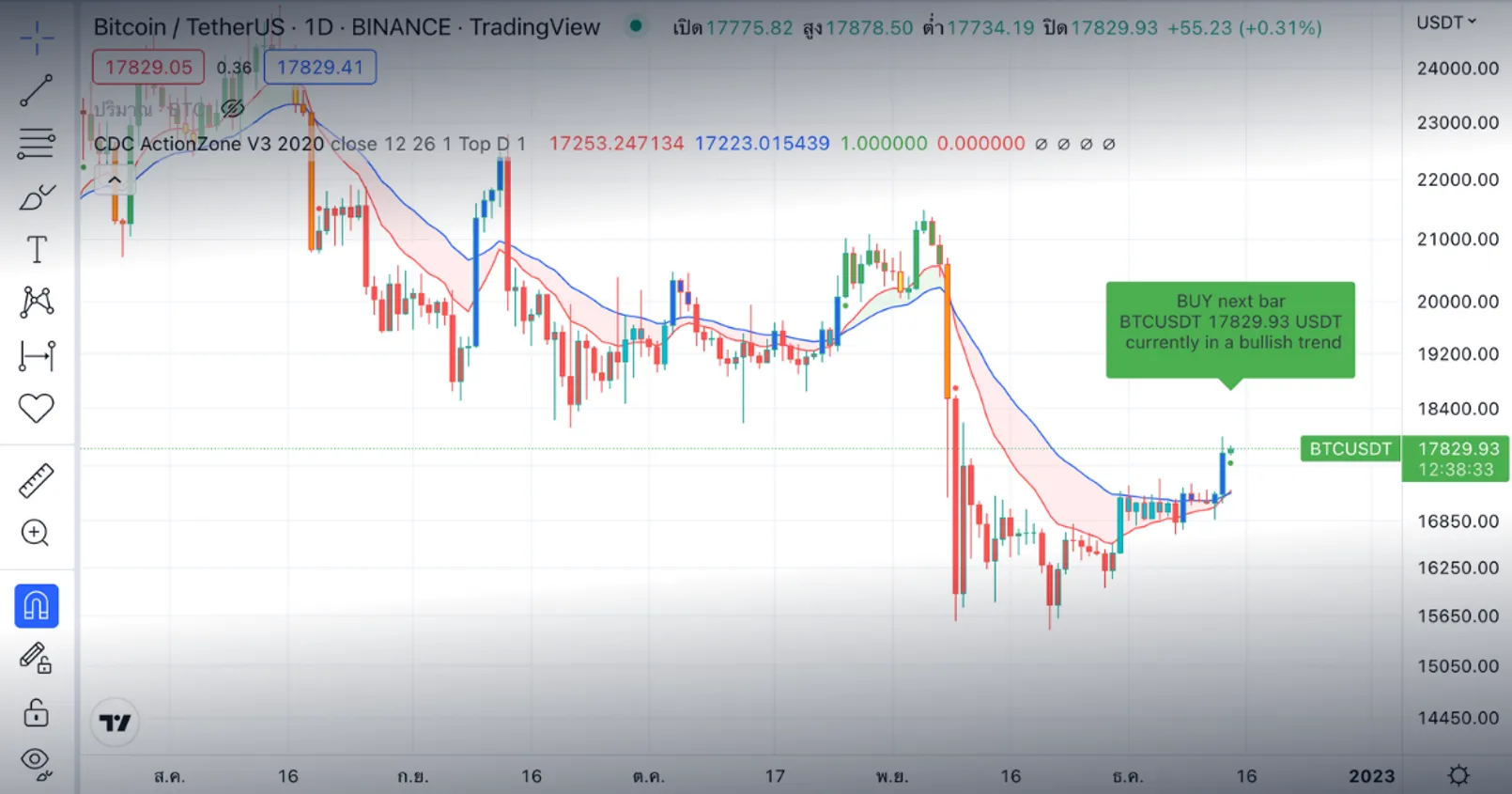Click indicator value 17253.247134

616,144
